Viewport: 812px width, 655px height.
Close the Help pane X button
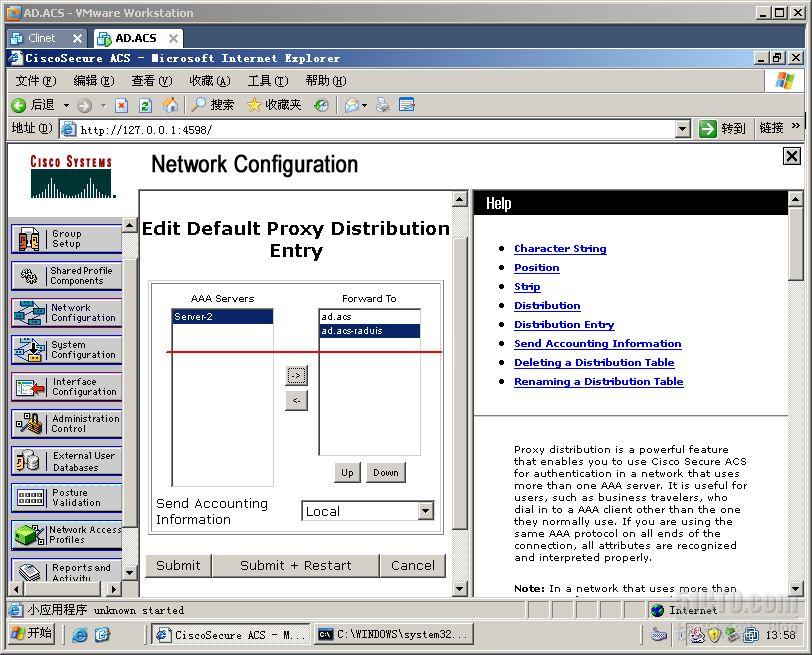tap(791, 156)
